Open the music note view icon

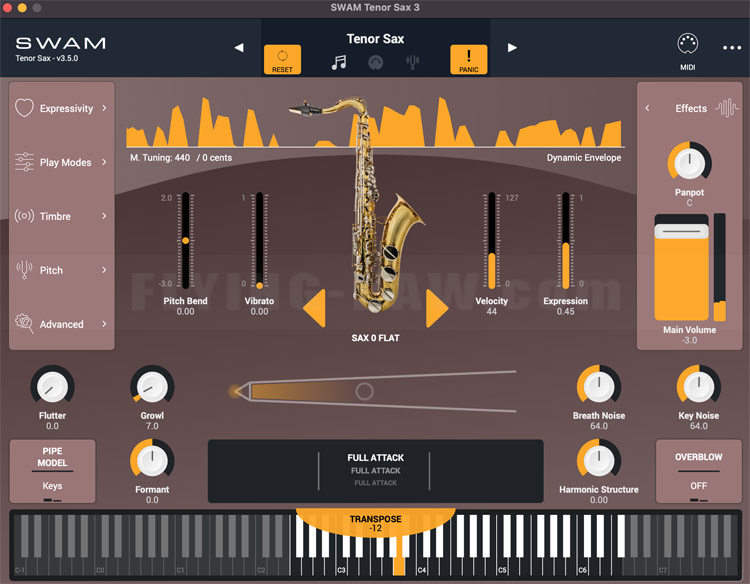click(339, 62)
